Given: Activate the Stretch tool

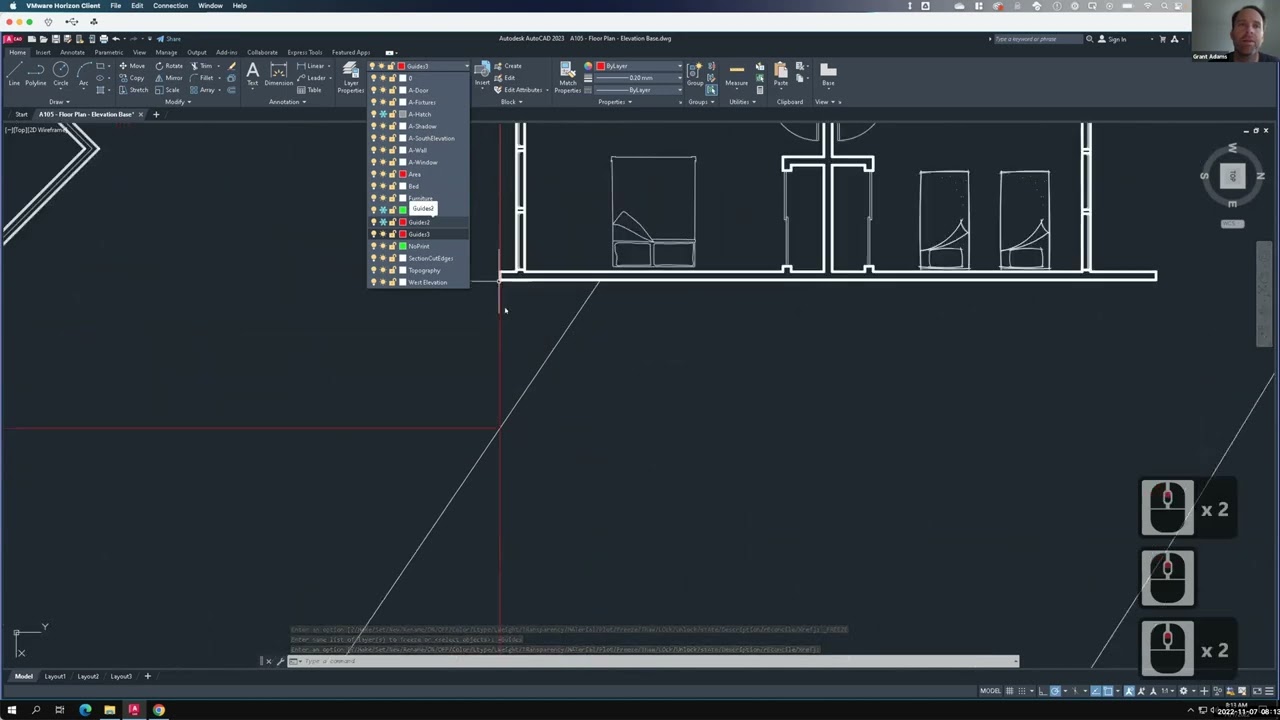Looking at the screenshot, I should (134, 90).
